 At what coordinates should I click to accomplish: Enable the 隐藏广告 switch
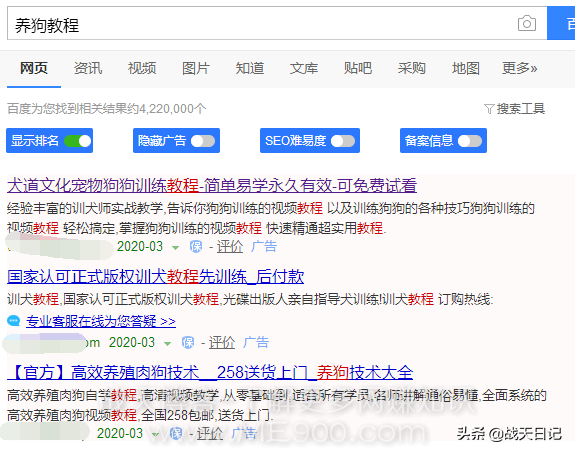tap(203, 141)
